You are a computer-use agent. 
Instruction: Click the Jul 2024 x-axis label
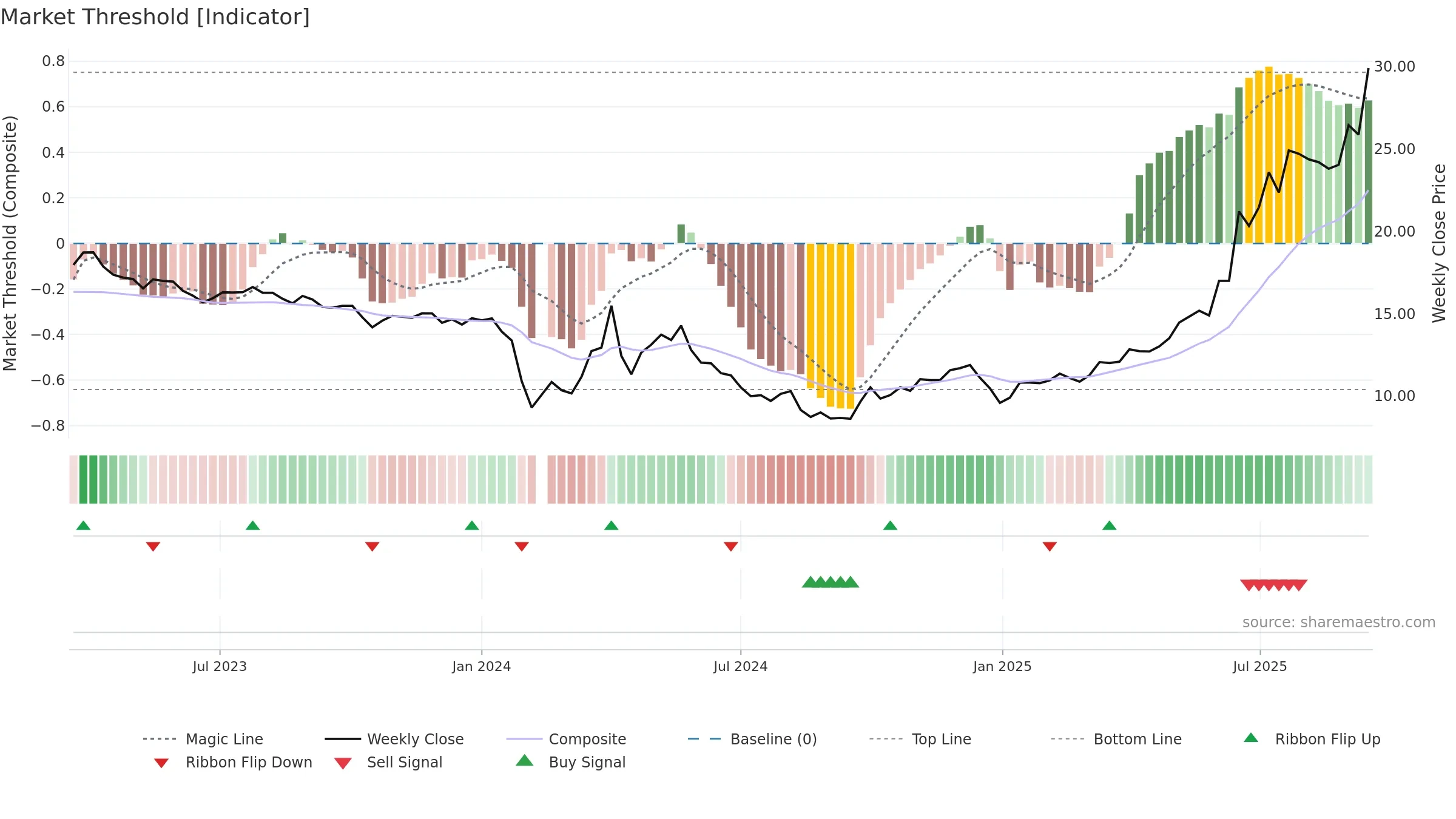click(741, 667)
